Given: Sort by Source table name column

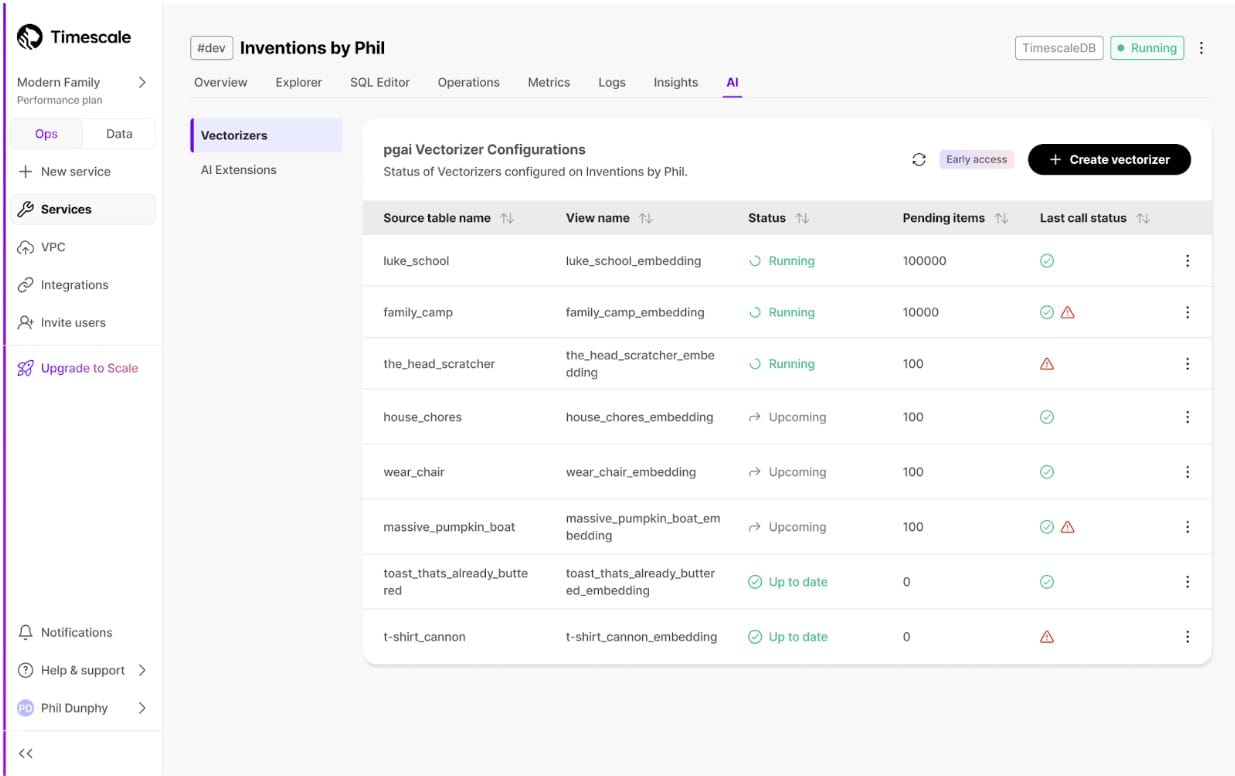Looking at the screenshot, I should click(x=507, y=218).
